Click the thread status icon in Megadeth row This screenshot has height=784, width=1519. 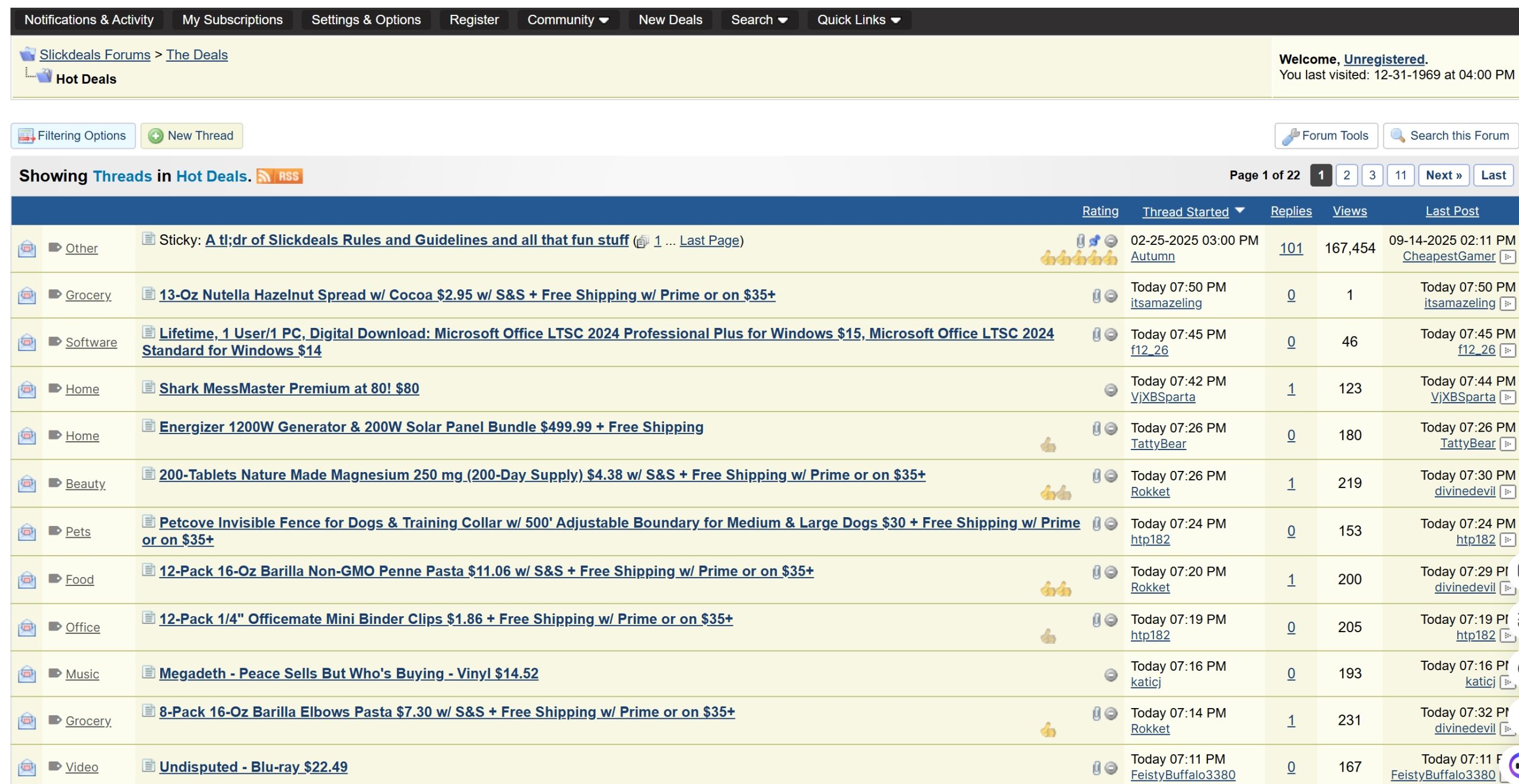point(27,674)
